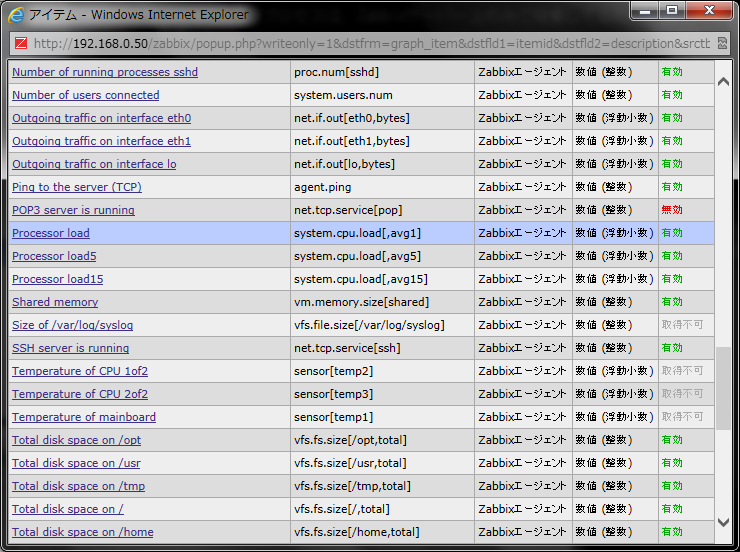The image size is (740, 552).
Task: Pick Size of /var/log/syslog item
Action: [x=73, y=325]
